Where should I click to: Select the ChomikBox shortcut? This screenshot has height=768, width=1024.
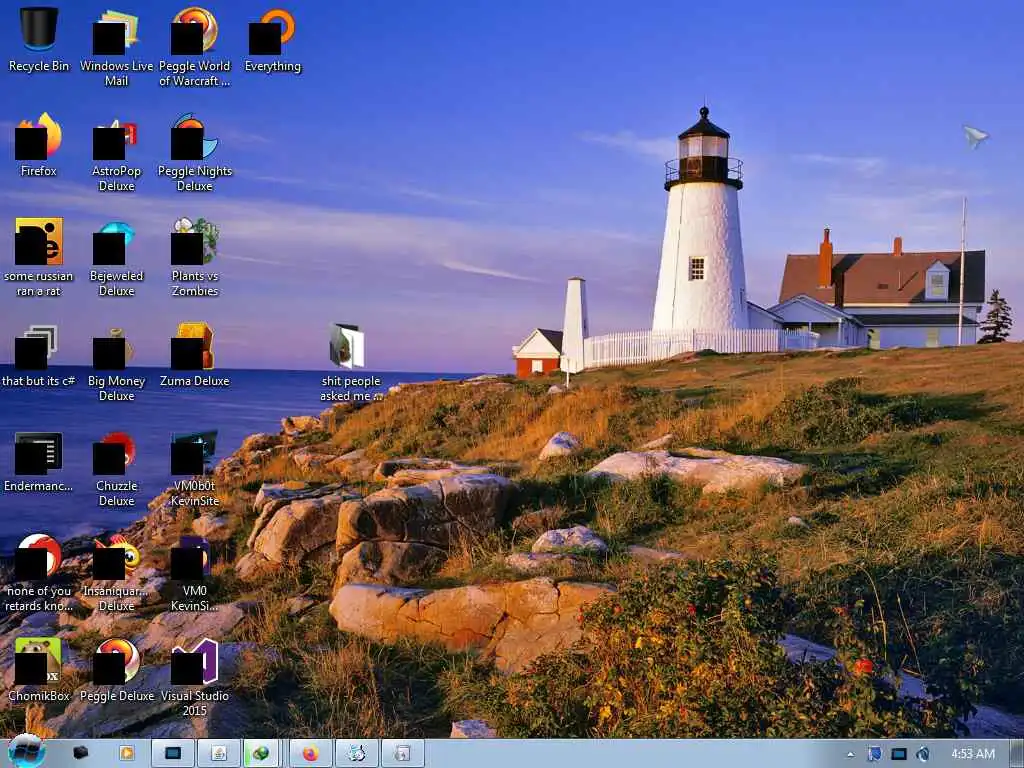point(39,661)
